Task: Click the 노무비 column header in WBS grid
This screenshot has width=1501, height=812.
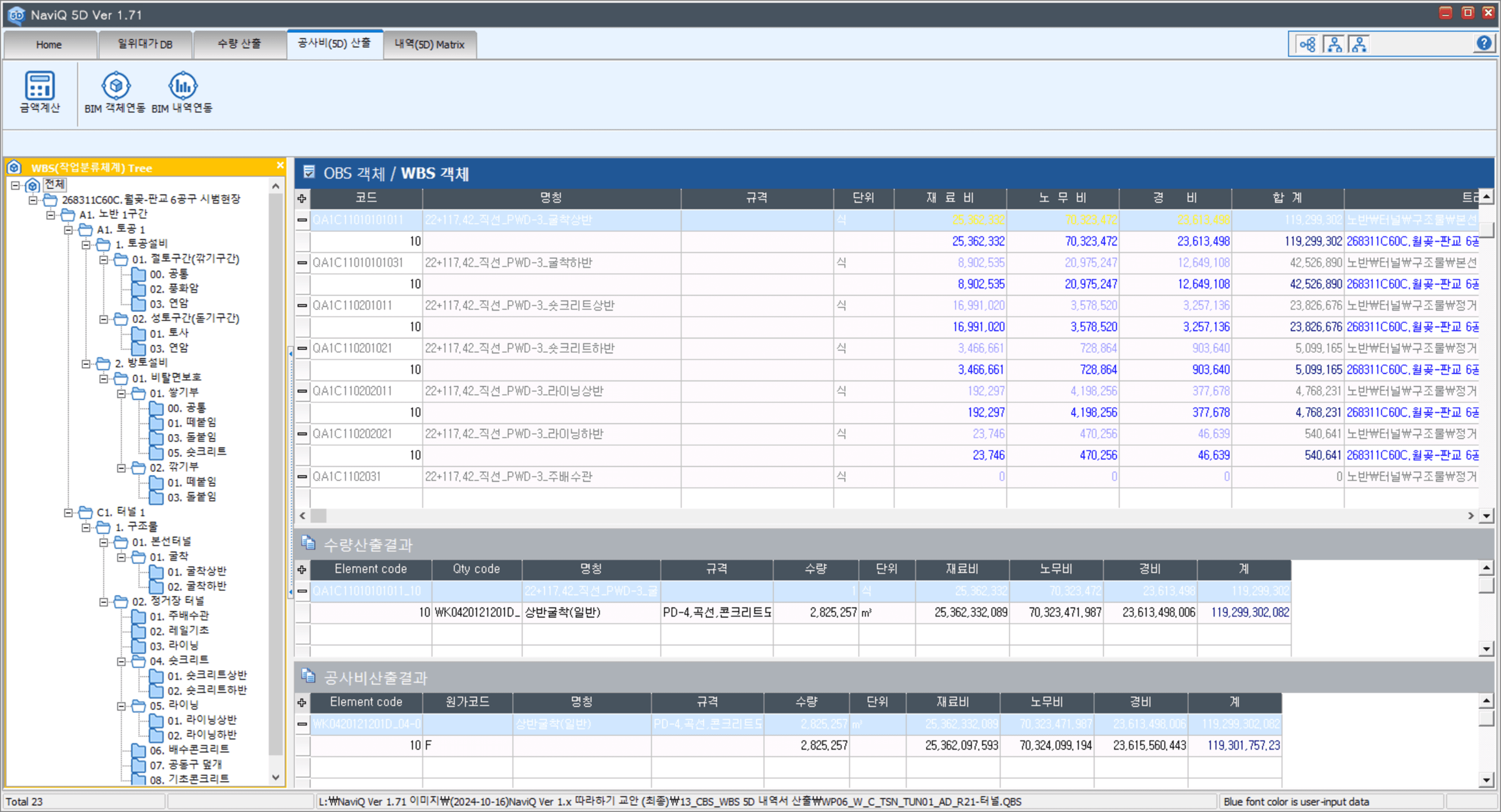Action: (1063, 198)
